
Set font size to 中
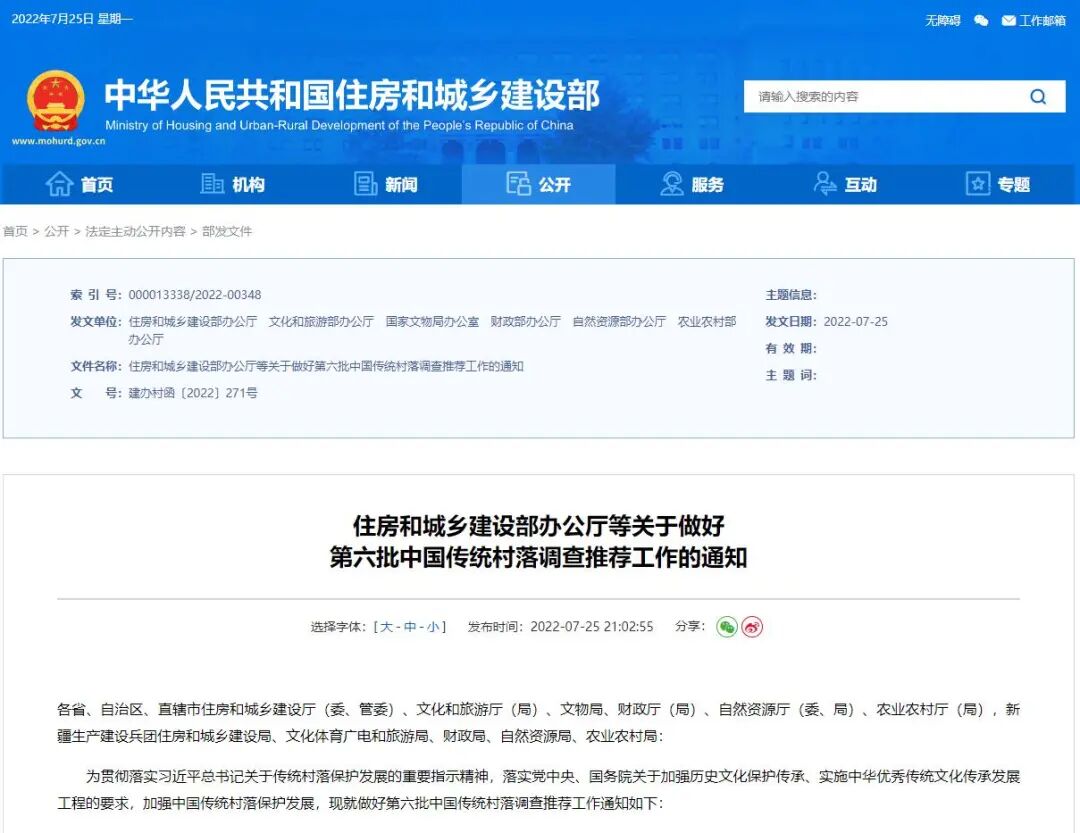[410, 627]
